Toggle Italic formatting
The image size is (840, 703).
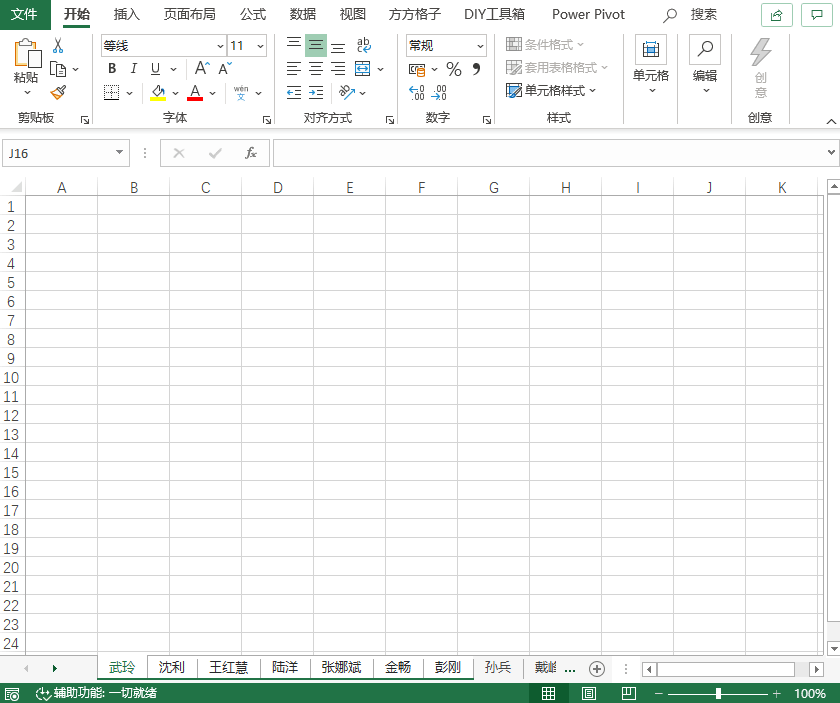pyautogui.click(x=134, y=69)
